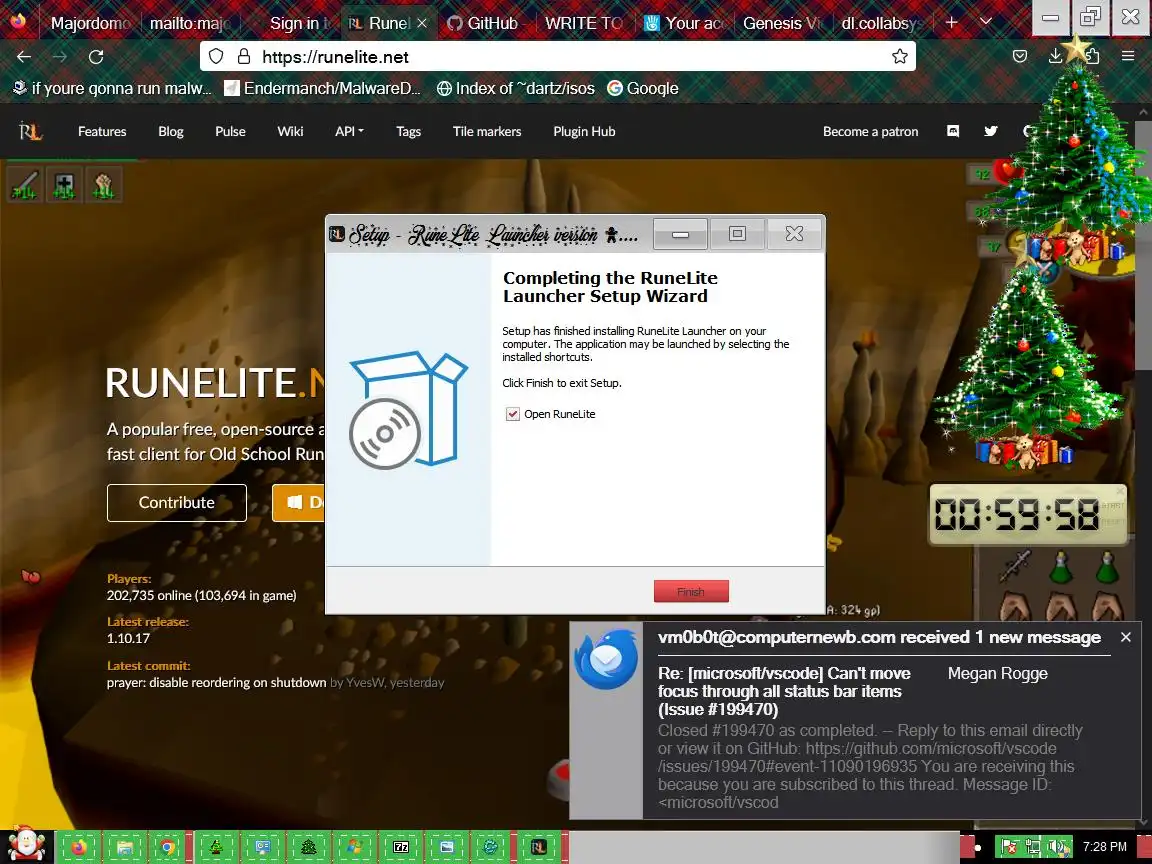Open Firefox application hamburger menu
Viewport: 1152px width, 864px height.
pos(1128,57)
